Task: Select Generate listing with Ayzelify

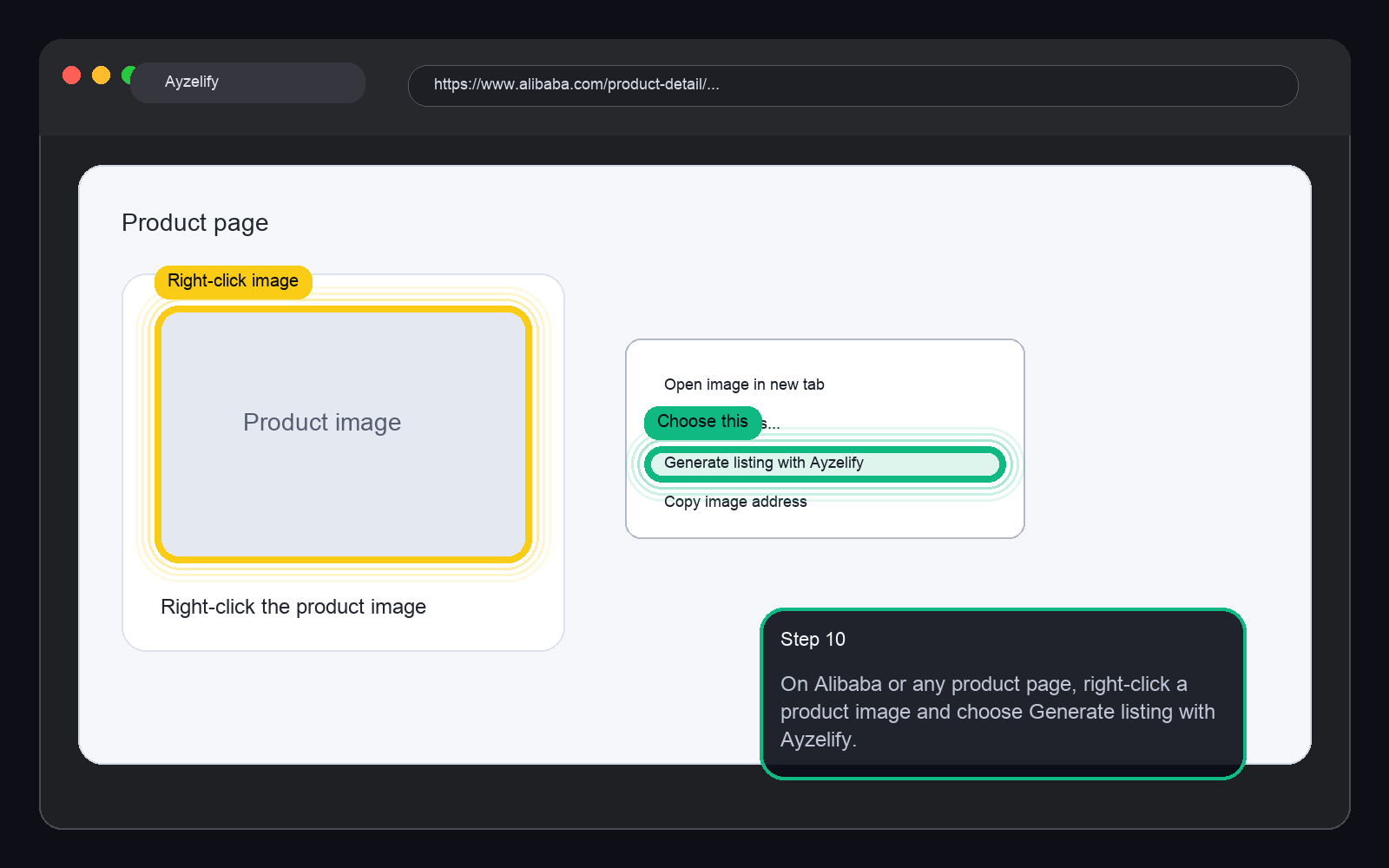Action: tap(825, 464)
